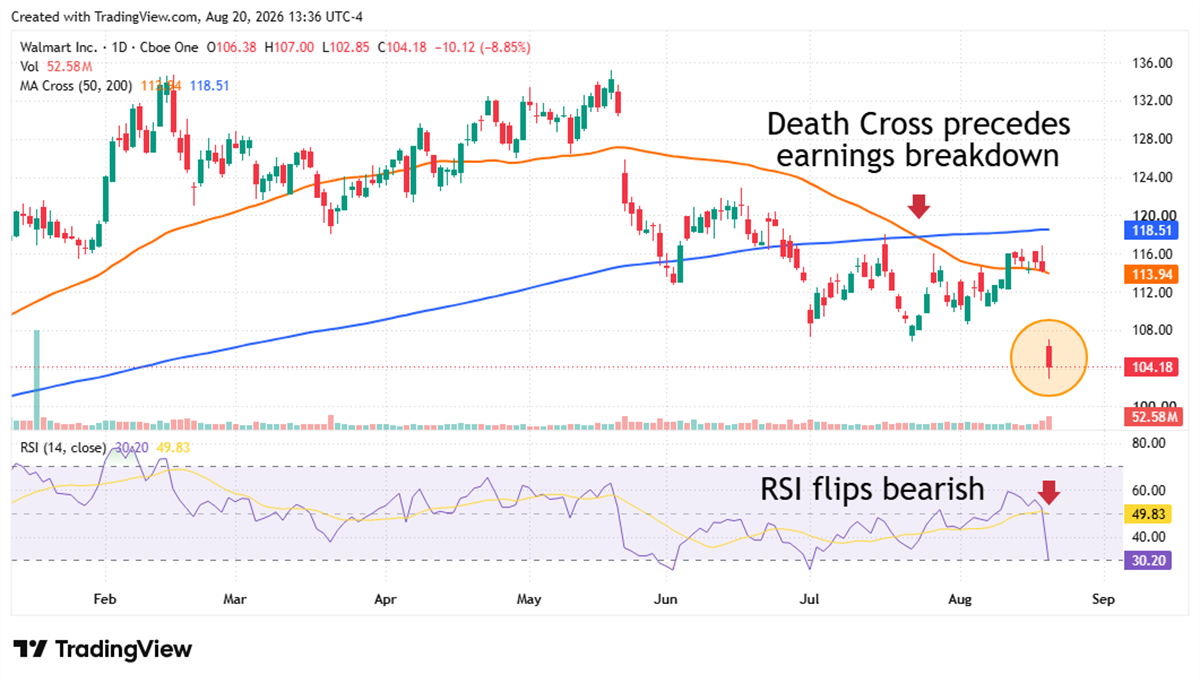Click the low value "L102.85"

[345, 47]
